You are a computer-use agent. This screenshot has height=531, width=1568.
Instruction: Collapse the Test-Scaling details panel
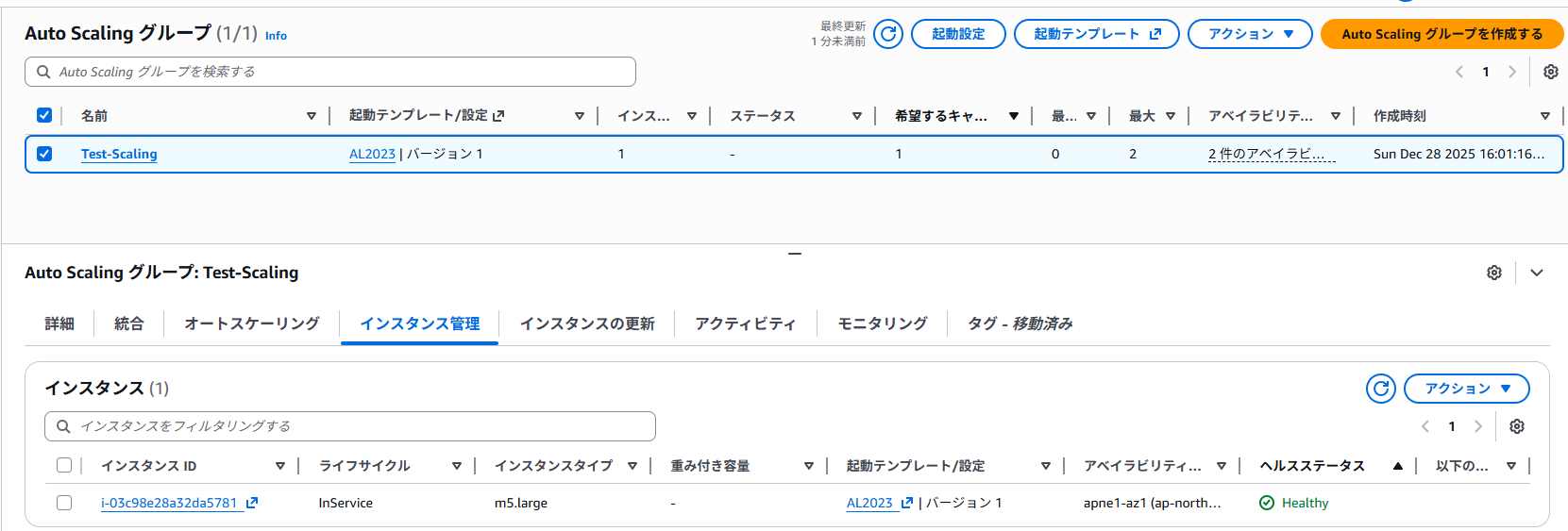click(x=1537, y=273)
